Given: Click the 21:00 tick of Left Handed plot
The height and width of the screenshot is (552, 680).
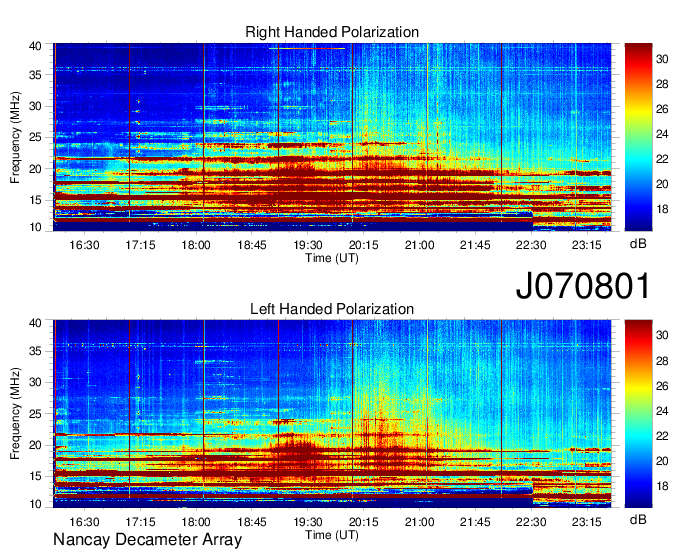Looking at the screenshot, I should tap(419, 522).
